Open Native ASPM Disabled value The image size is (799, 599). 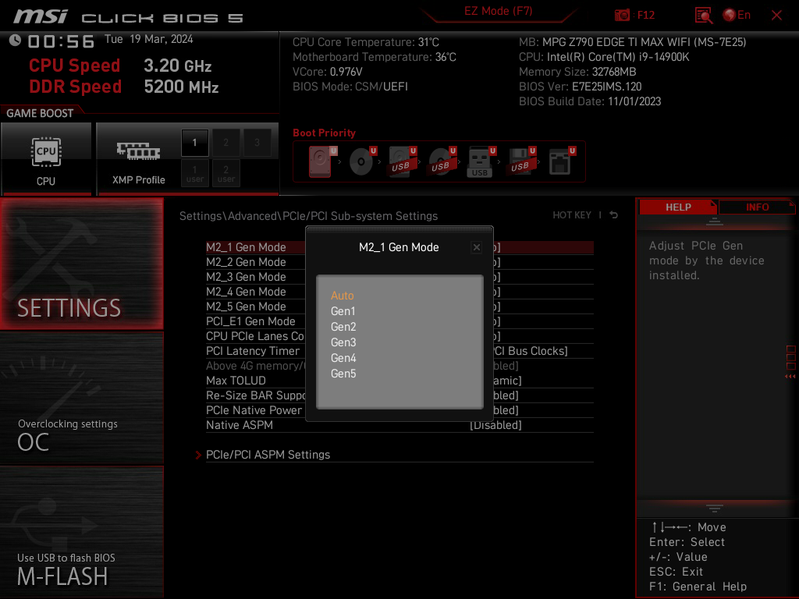pyautogui.click(x=495, y=425)
